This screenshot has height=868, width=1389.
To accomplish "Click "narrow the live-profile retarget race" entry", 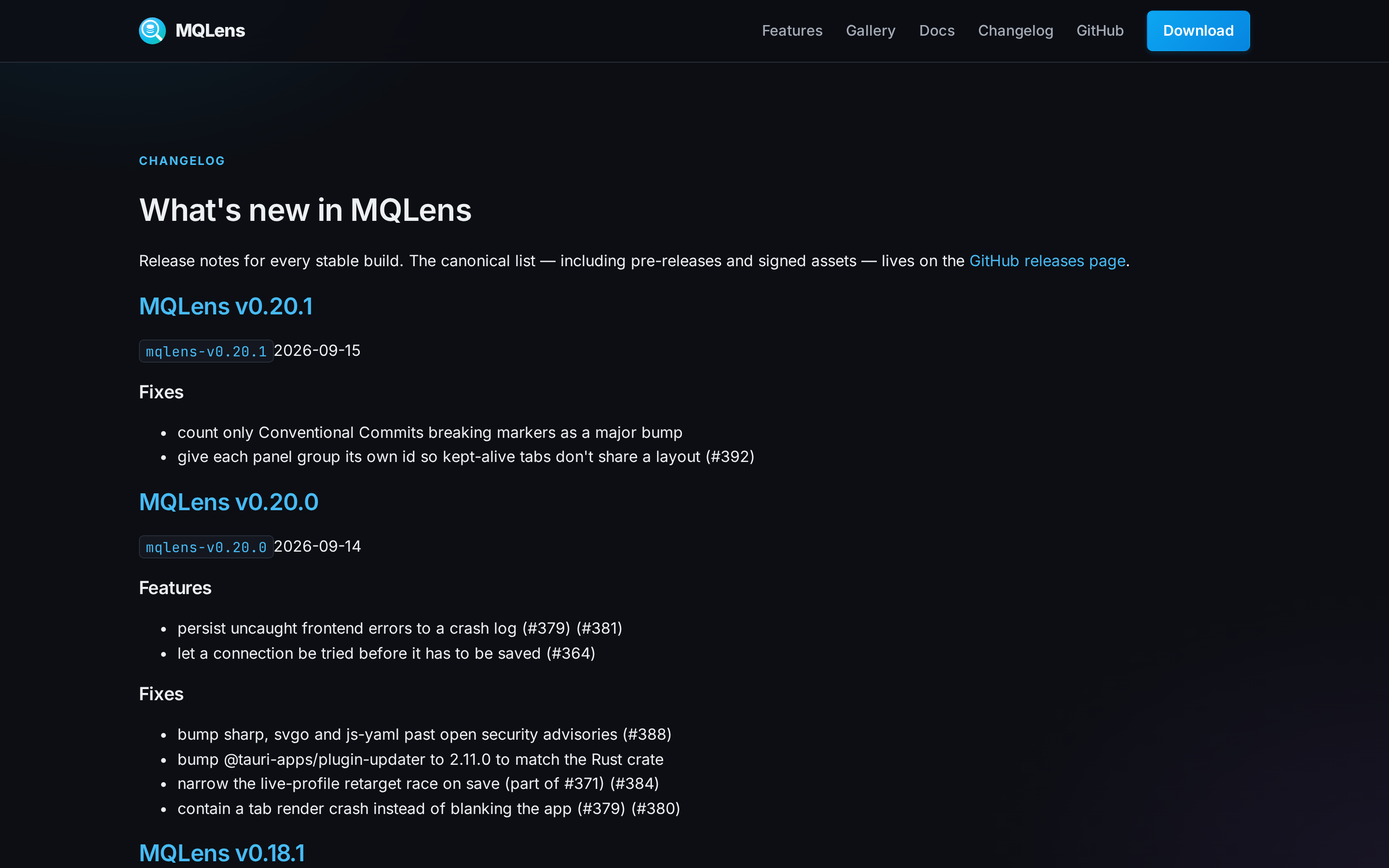I will tap(418, 784).
